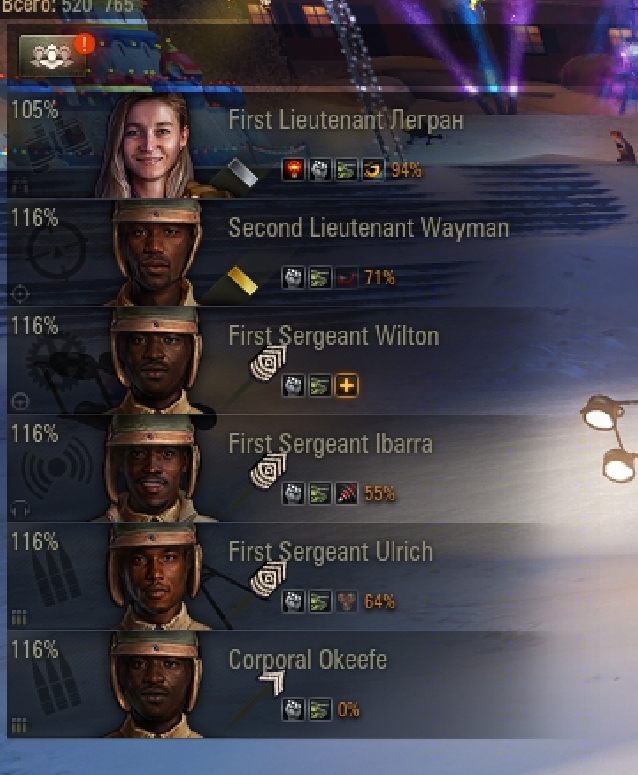Image resolution: width=638 pixels, height=775 pixels.
Task: Click the red explosion perk icon of Легран
Action: [x=294, y=170]
